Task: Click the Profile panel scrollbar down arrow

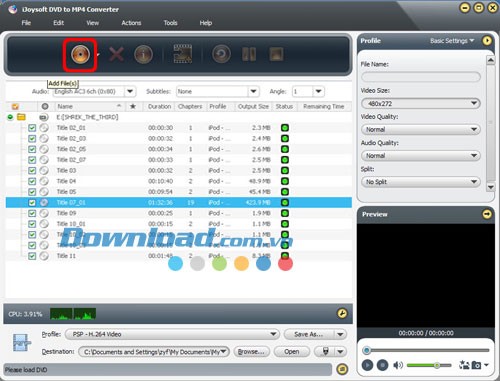Action: 490,187
